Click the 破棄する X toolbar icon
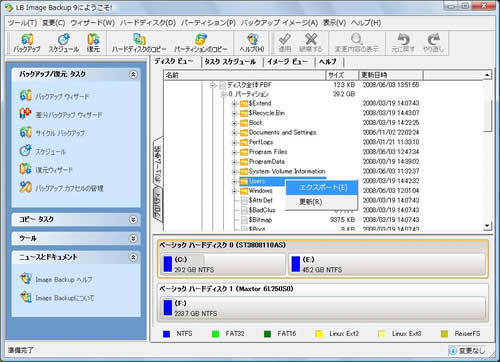Viewport: 500px width, 362px height. [311, 43]
